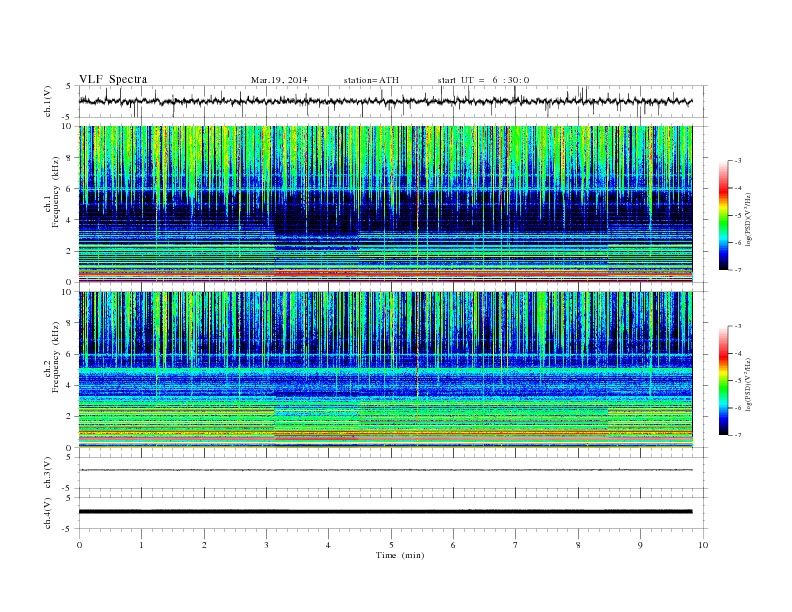Click the "station=ATH" label
792x612 pixels.
pos(371,80)
